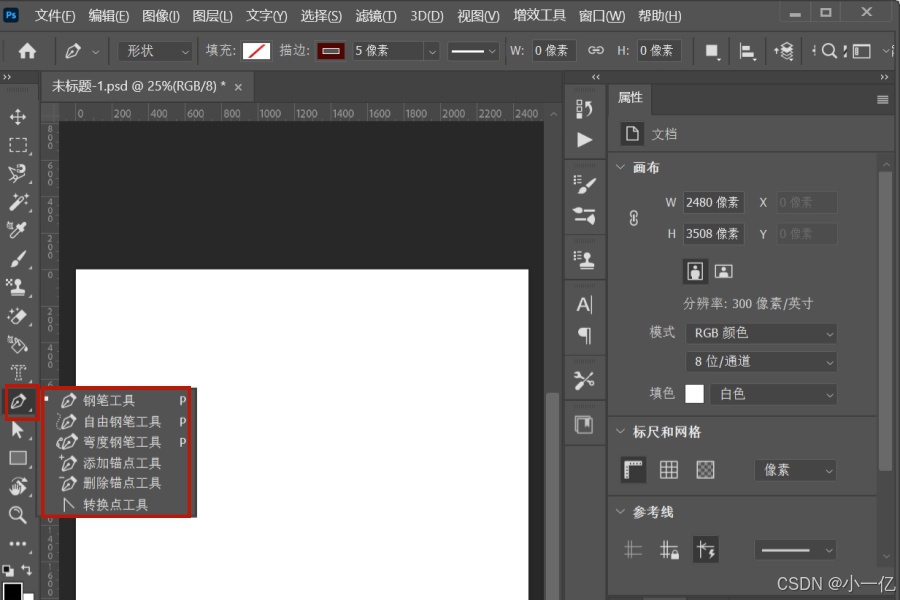This screenshot has width=900, height=600.
Task: Open the shape mode dropdown (形状)
Action: point(155,51)
